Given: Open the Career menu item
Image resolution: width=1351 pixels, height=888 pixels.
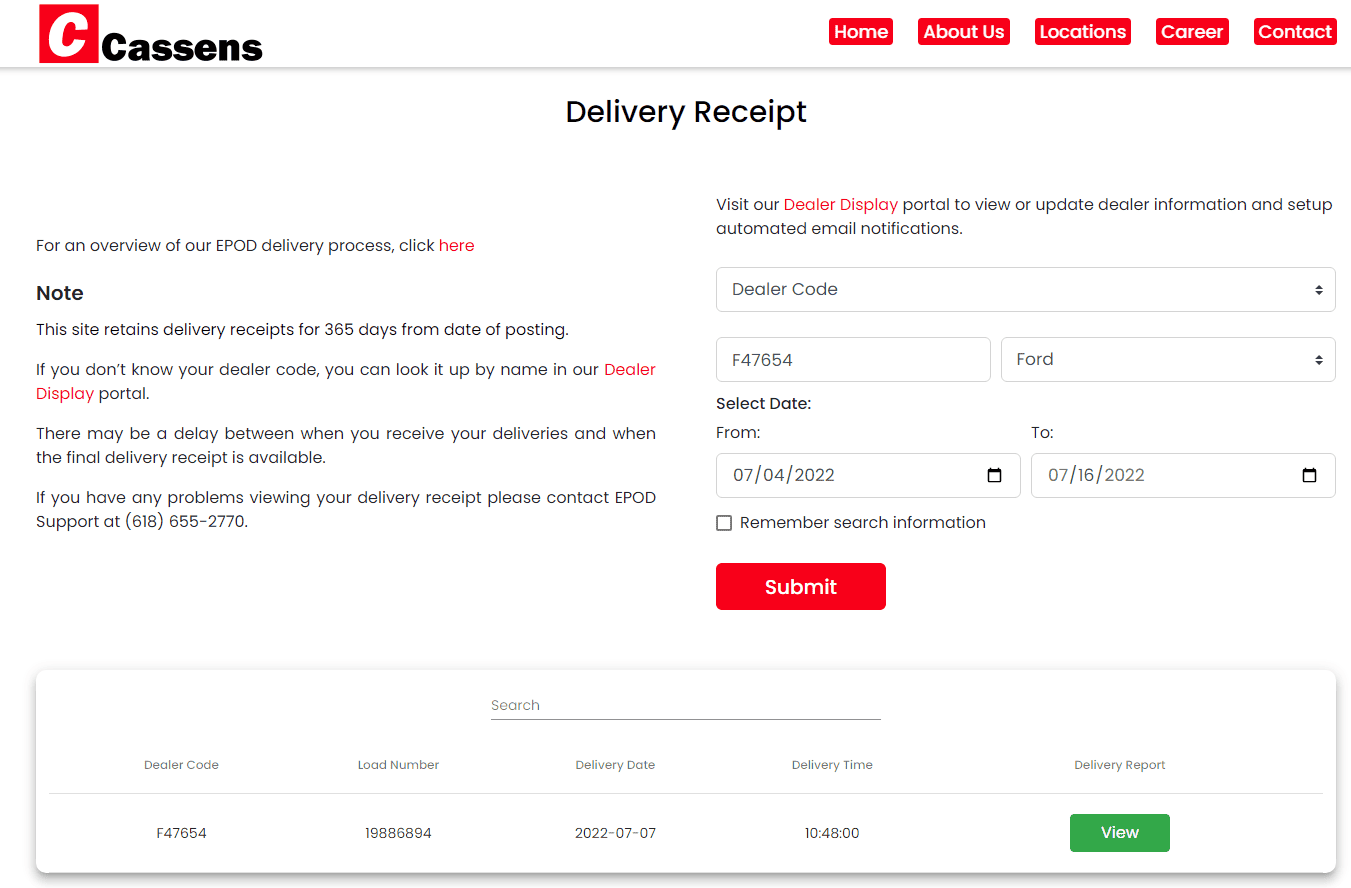Looking at the screenshot, I should pyautogui.click(x=1191, y=32).
